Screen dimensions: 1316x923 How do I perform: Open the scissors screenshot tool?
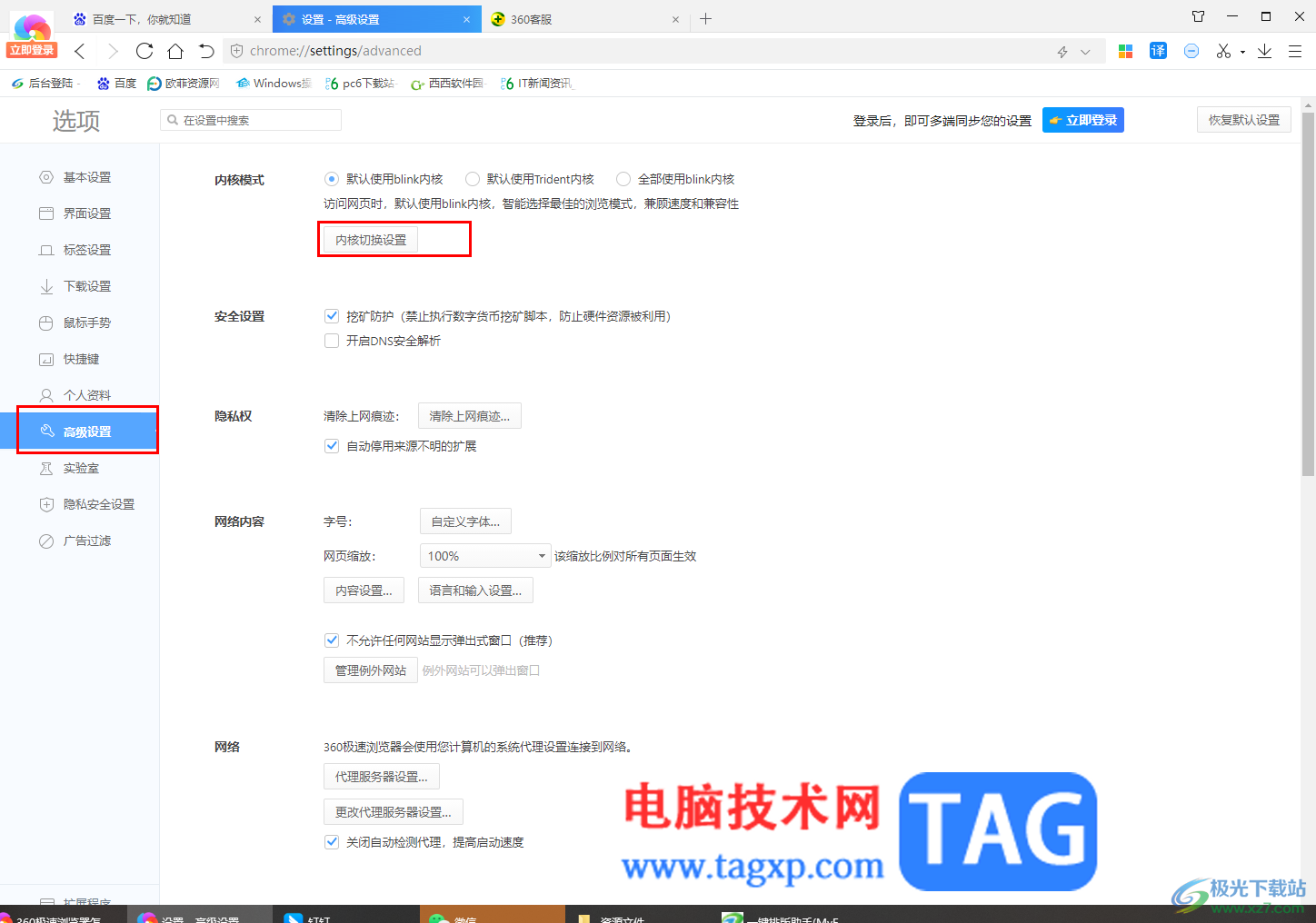1223,51
